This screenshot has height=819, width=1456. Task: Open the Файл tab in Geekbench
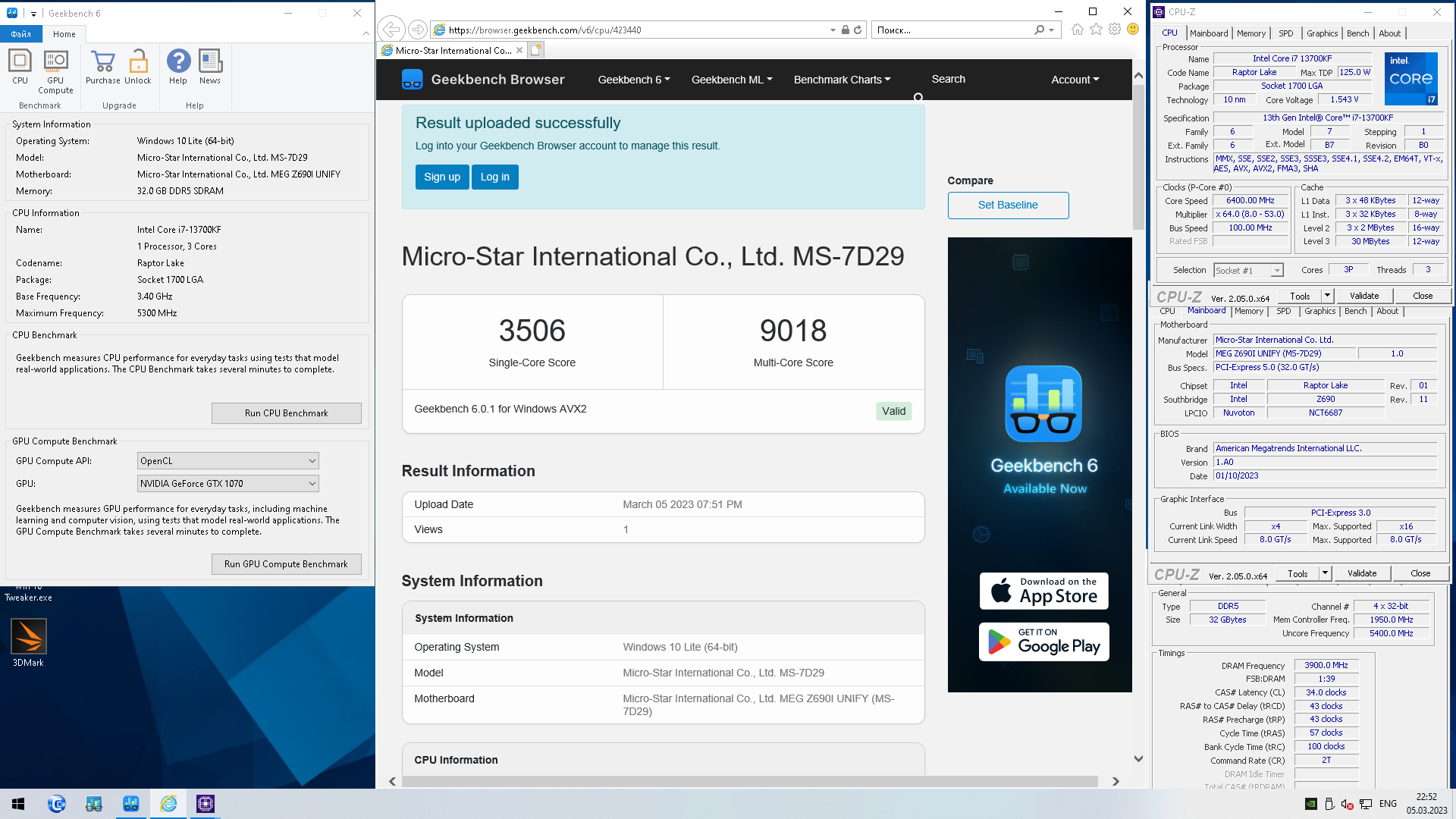click(x=21, y=34)
